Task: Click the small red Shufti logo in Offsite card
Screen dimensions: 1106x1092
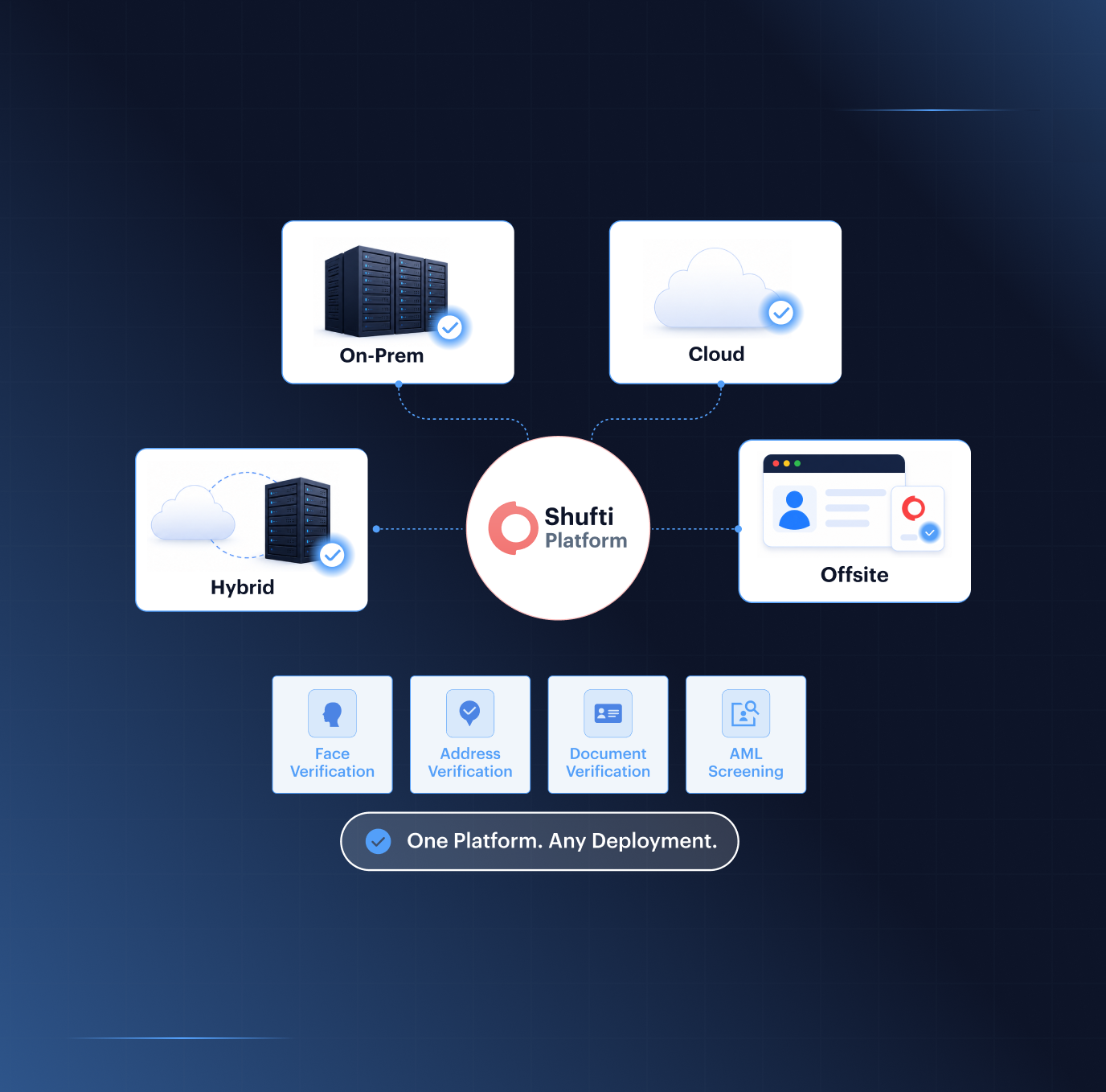Action: [x=913, y=508]
